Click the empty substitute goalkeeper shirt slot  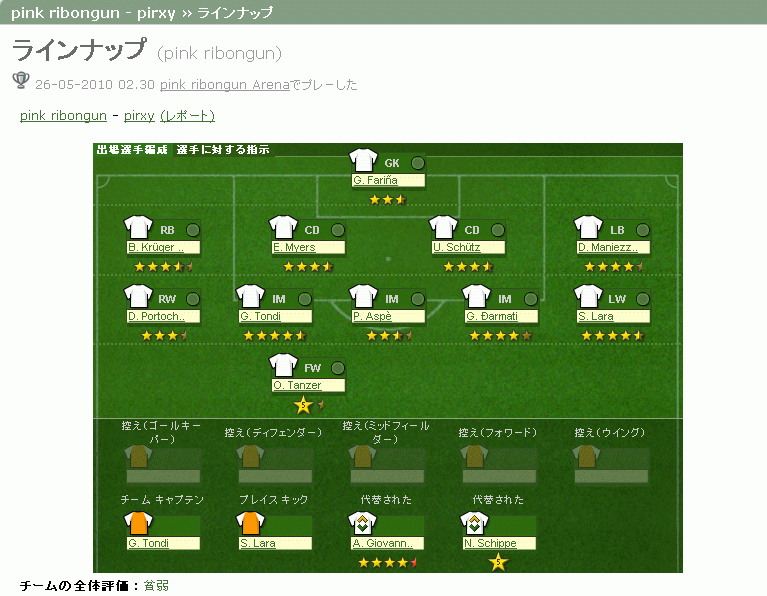[x=138, y=457]
